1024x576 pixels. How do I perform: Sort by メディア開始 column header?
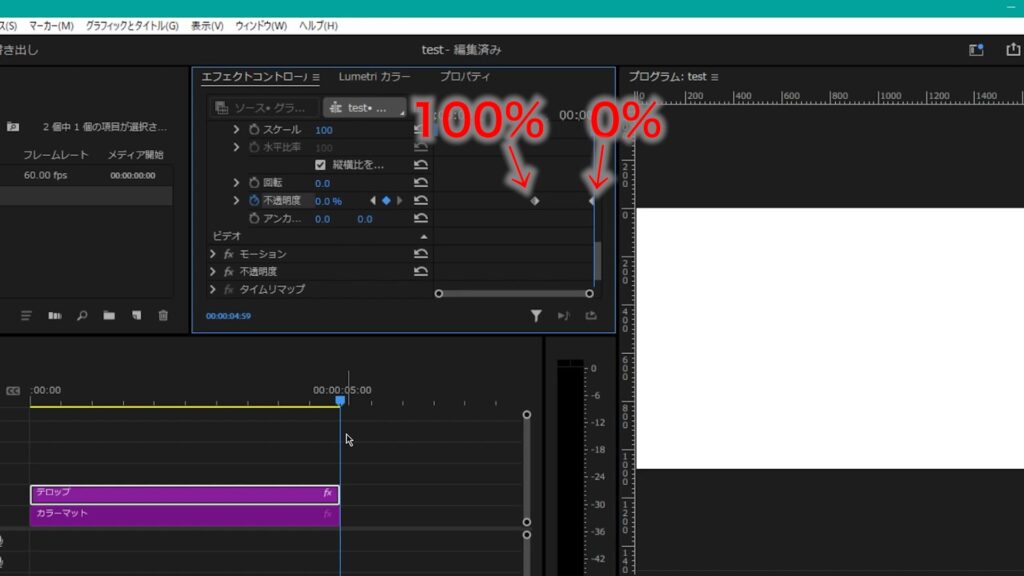point(136,155)
